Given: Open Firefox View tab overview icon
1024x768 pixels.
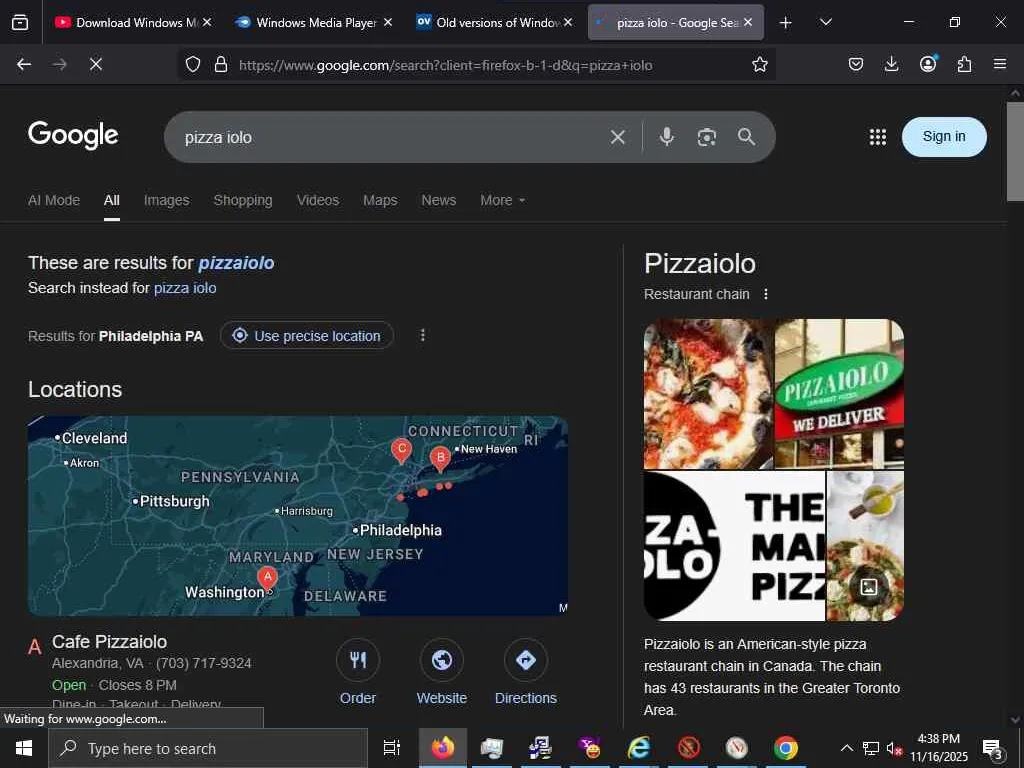Looking at the screenshot, I should (x=20, y=22).
